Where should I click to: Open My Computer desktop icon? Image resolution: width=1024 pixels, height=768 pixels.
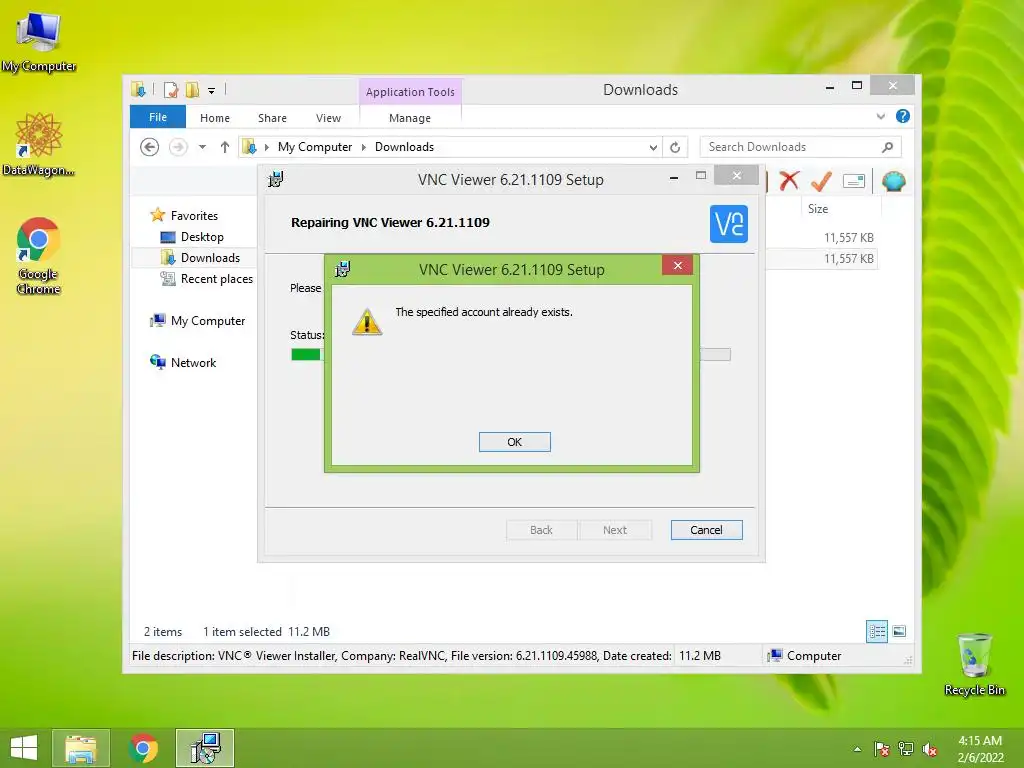[39, 41]
